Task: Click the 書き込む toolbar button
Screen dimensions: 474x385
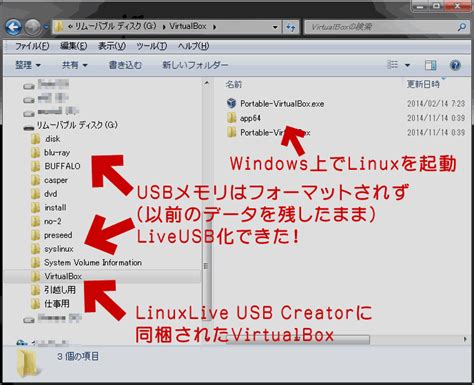Action: (125, 65)
